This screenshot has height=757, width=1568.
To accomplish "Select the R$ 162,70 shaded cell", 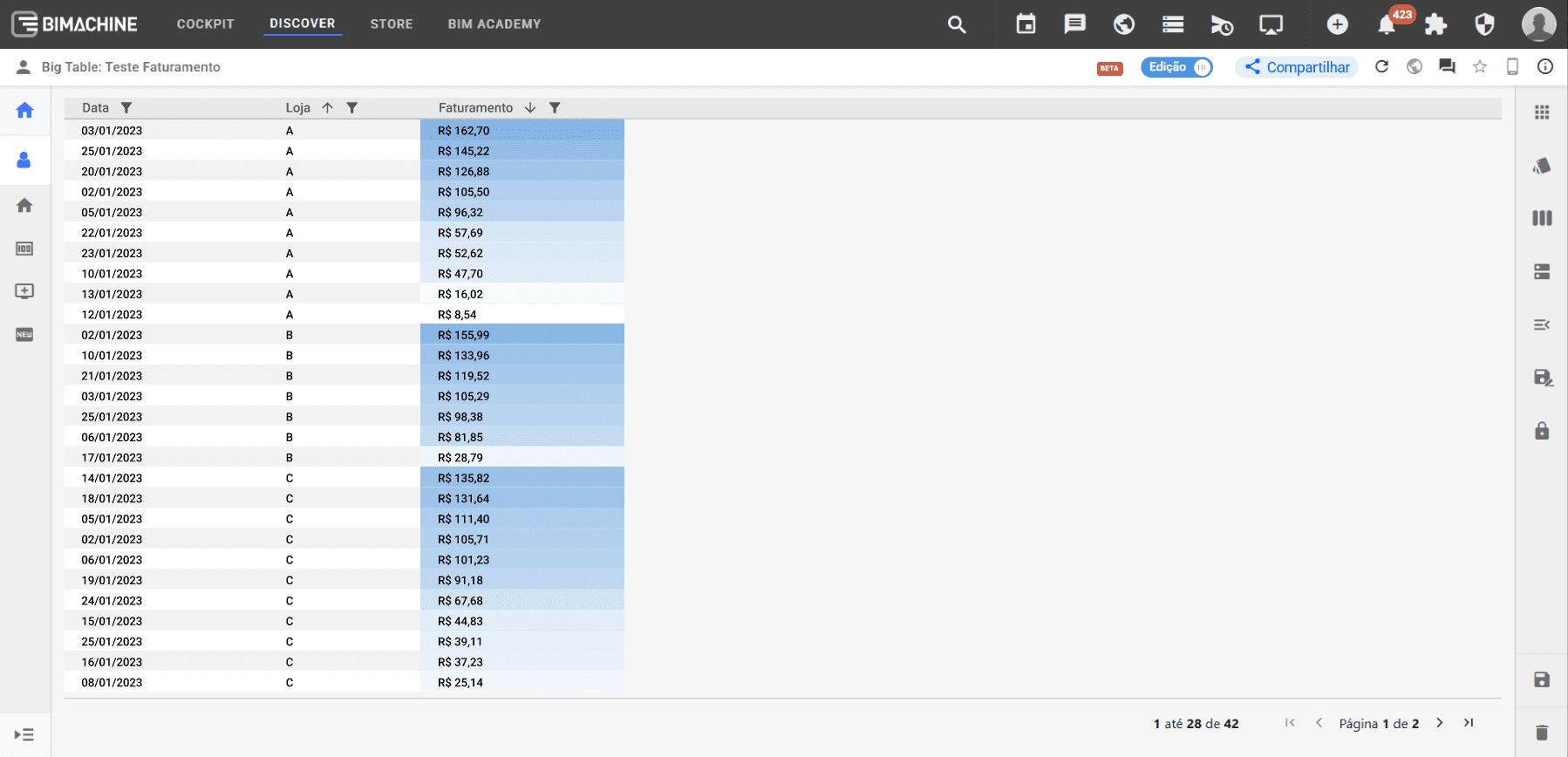I will tap(522, 130).
